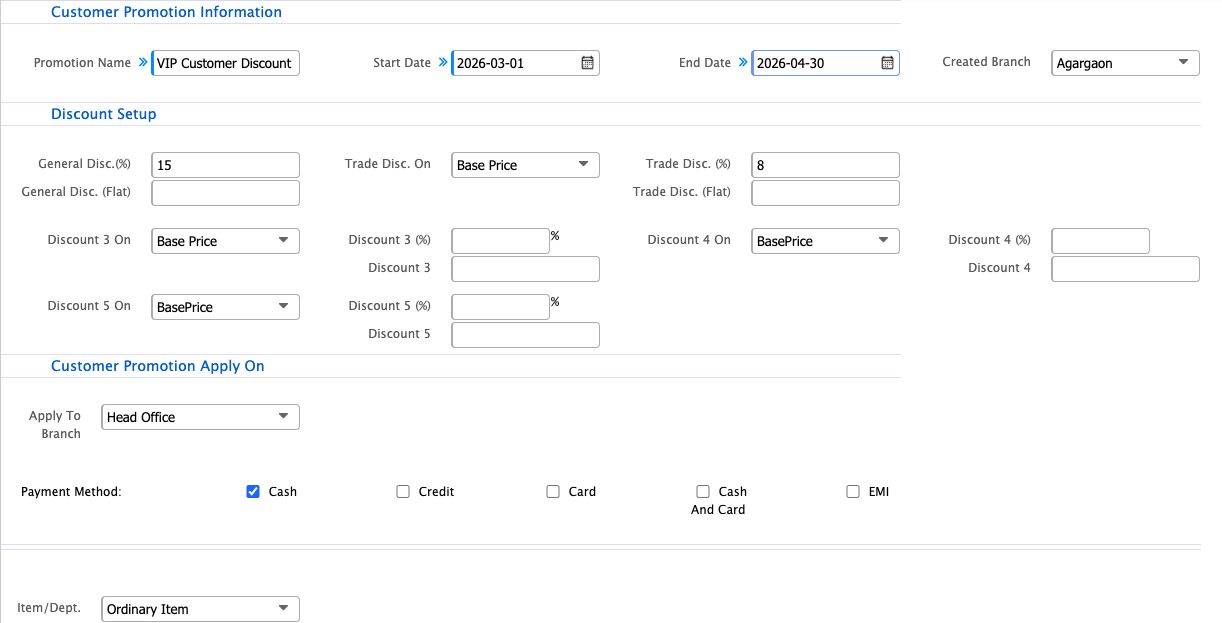The width and height of the screenshot is (1222, 623).
Task: Click the Discount 4 (%) input box
Action: coord(1100,241)
